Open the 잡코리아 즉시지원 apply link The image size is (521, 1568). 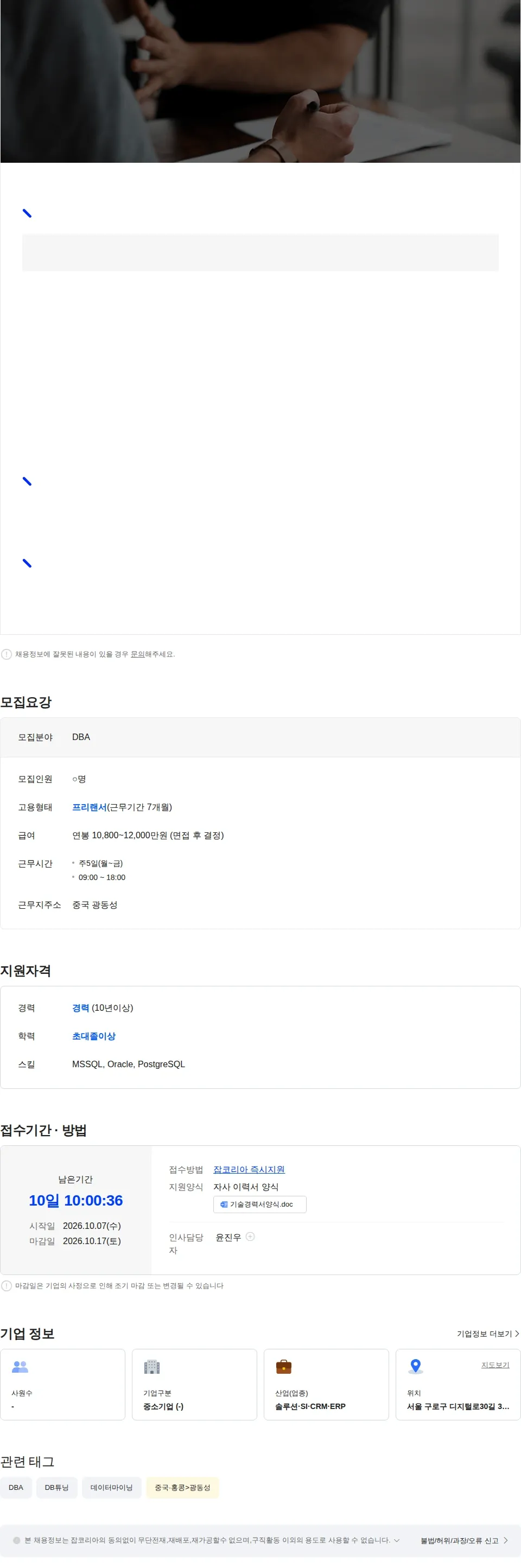249,1169
